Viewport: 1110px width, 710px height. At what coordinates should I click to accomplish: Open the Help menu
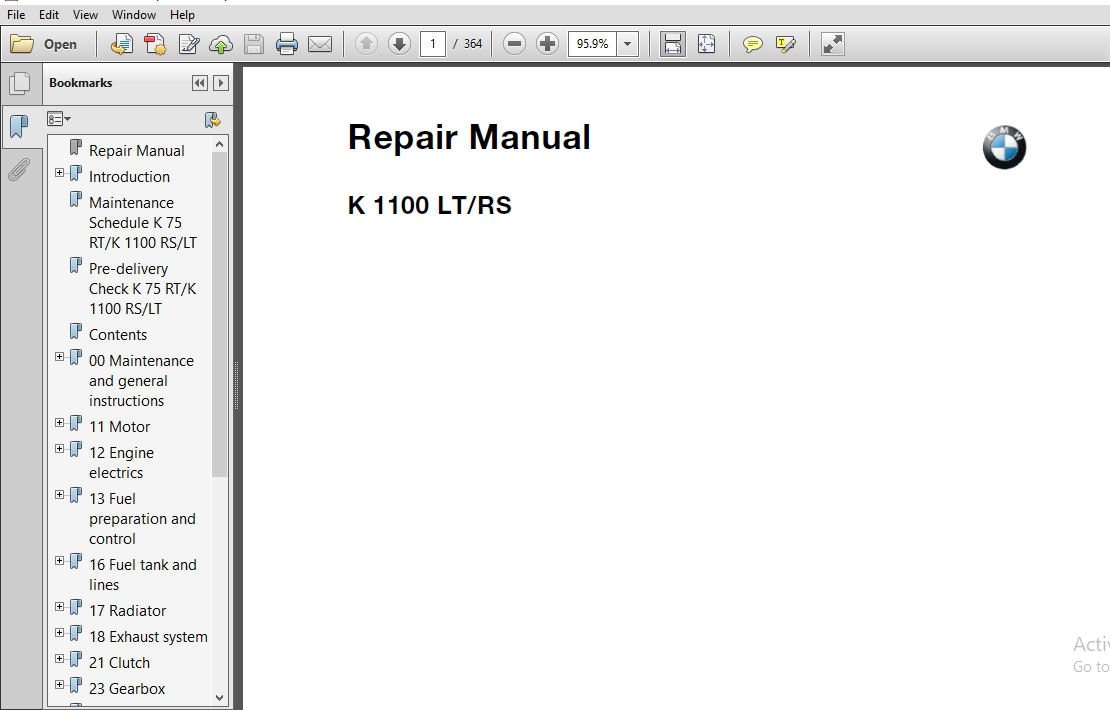tap(182, 15)
